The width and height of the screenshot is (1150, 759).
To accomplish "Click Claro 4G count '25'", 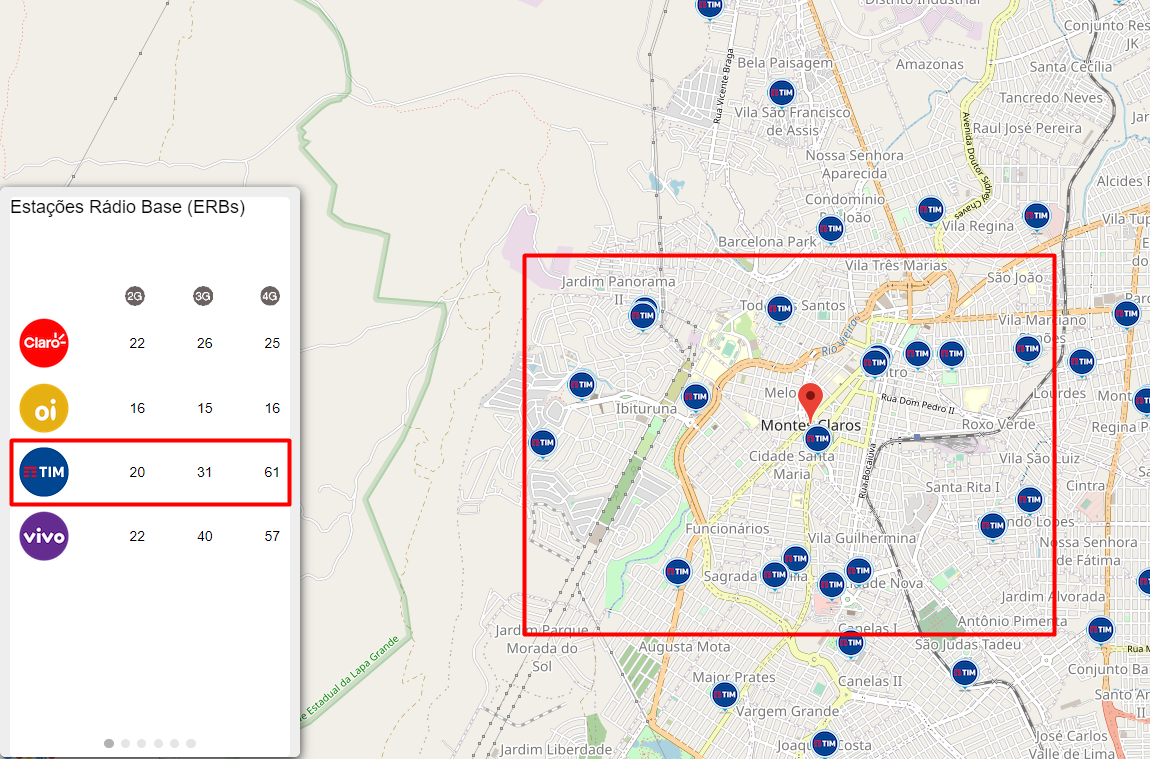I will pos(271,343).
